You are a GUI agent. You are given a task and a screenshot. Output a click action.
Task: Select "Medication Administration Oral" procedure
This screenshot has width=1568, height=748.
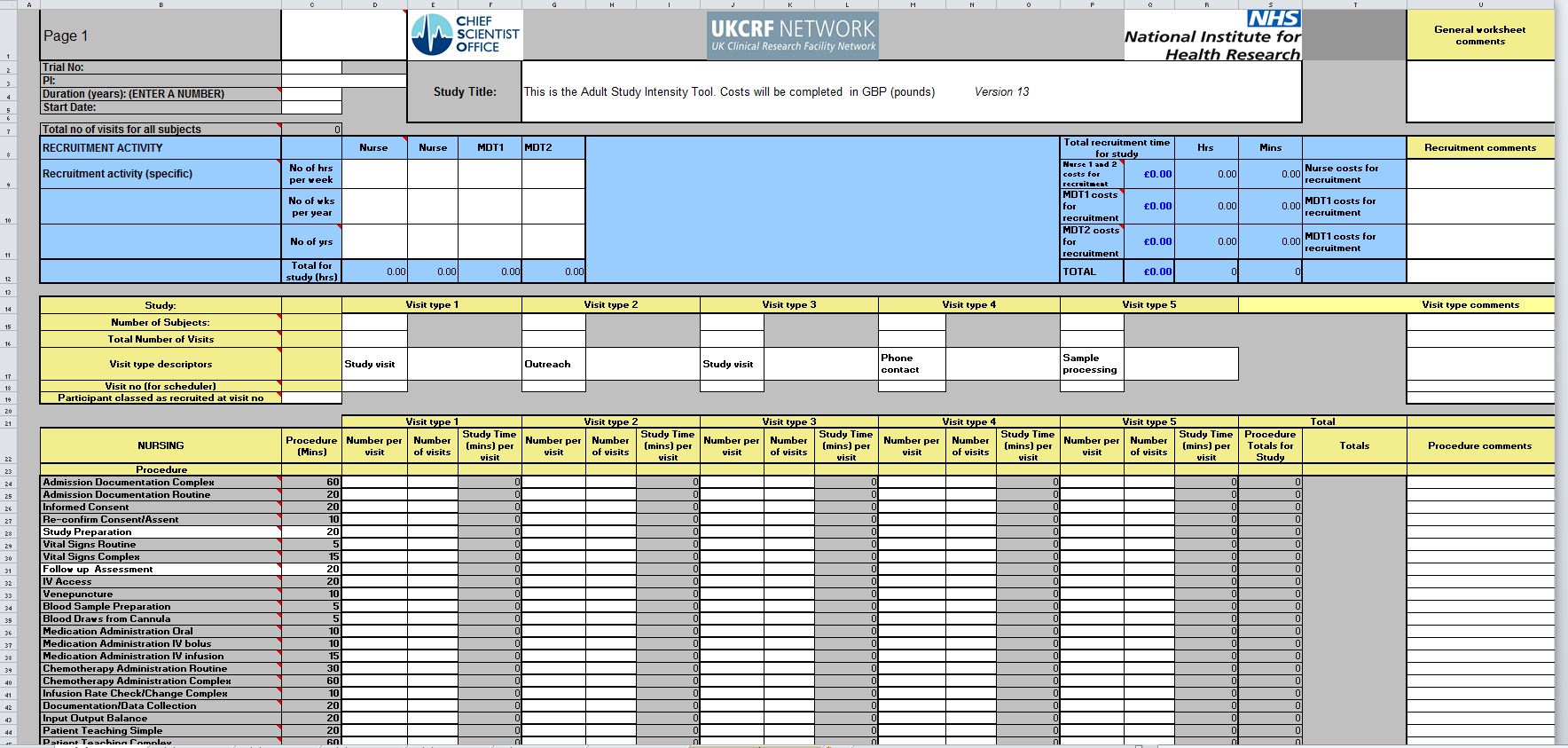point(161,631)
